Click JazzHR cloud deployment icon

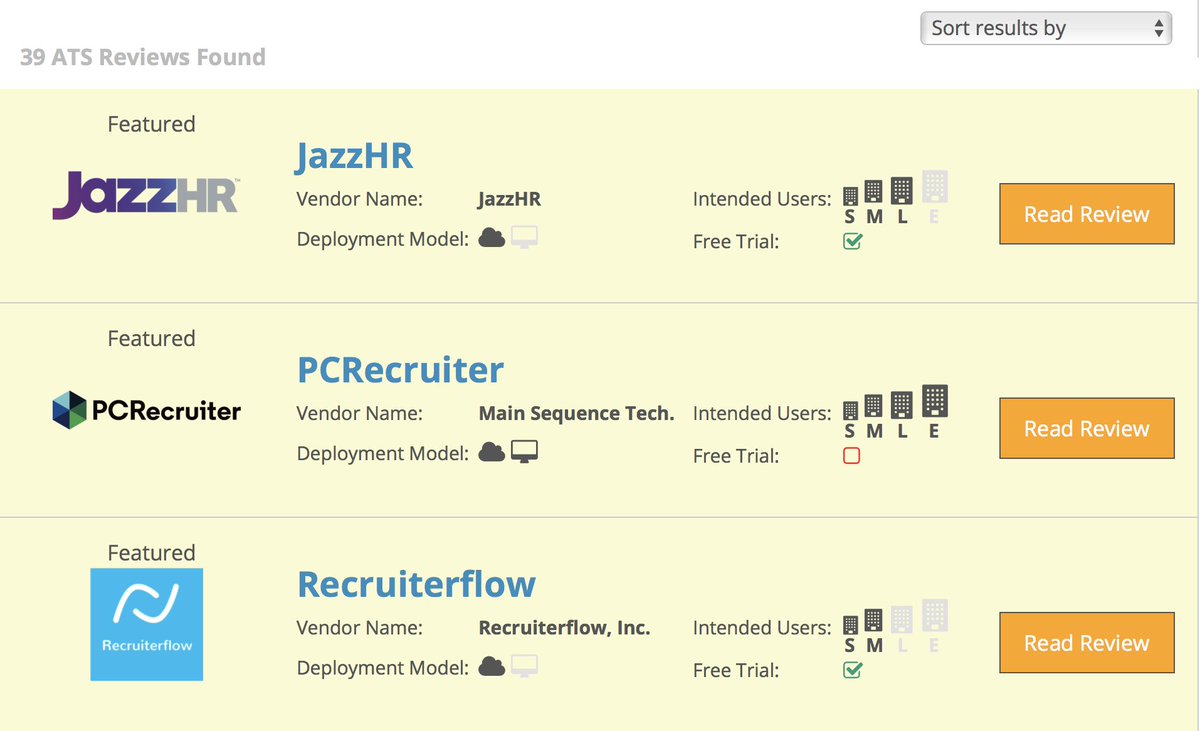tap(491, 238)
